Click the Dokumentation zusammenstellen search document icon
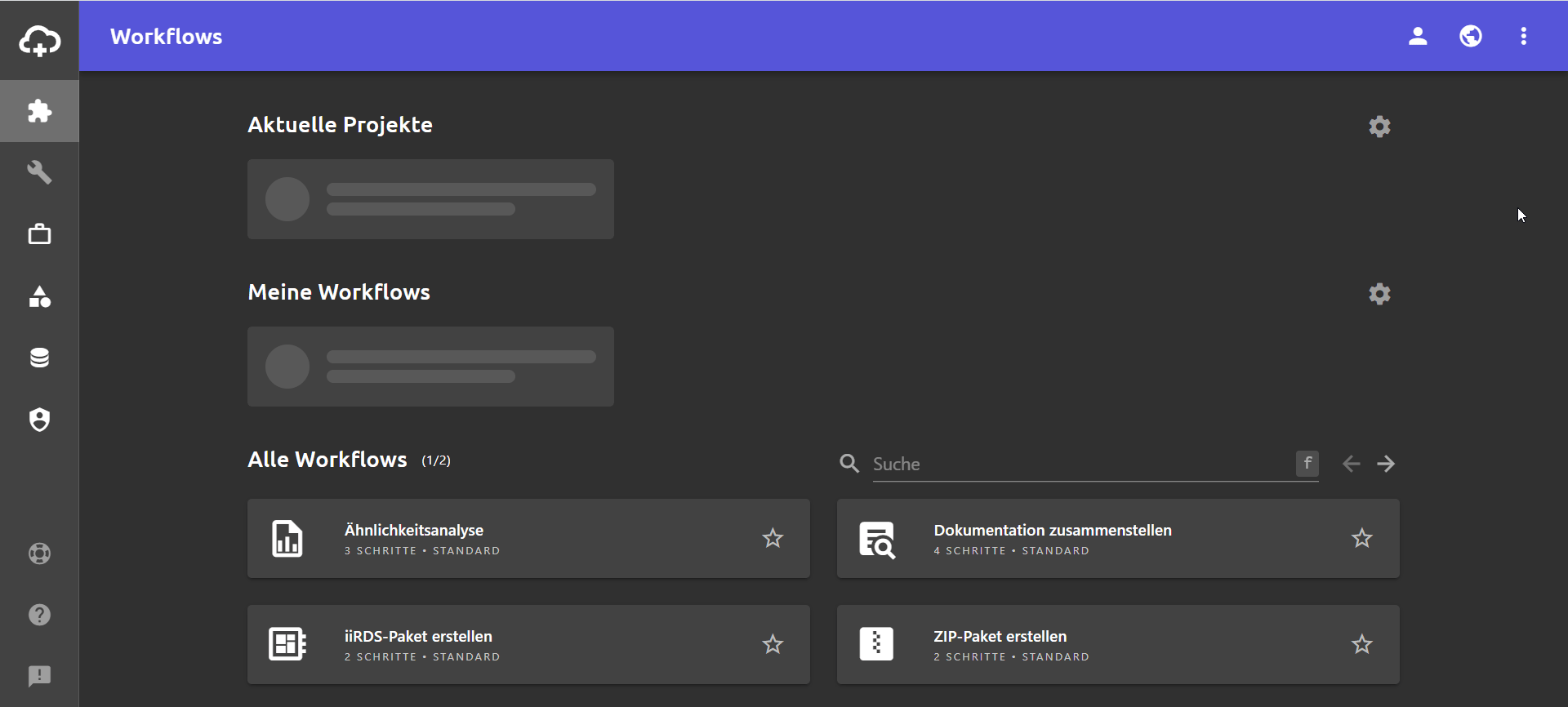 click(877, 540)
